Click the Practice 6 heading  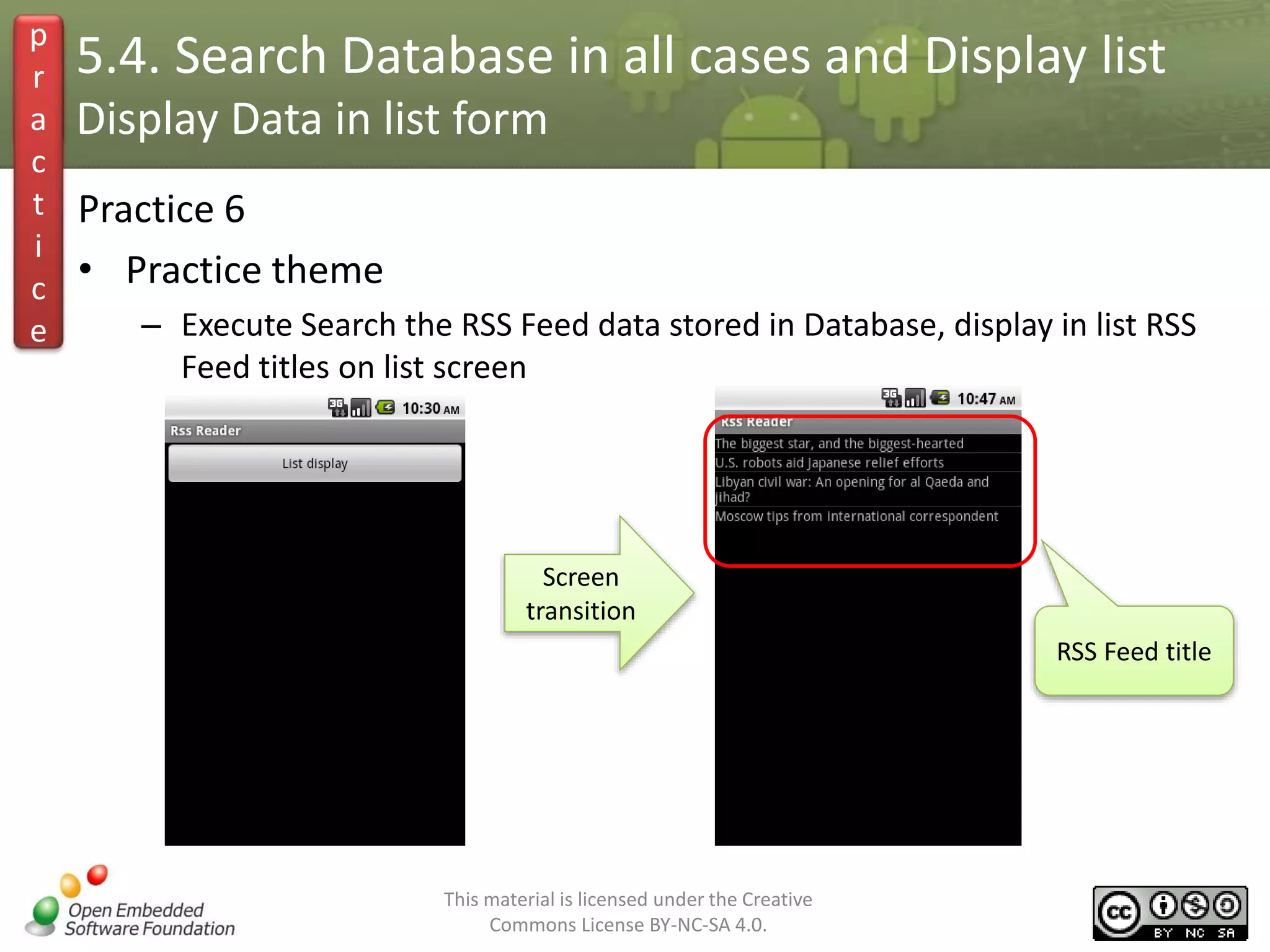click(x=162, y=209)
